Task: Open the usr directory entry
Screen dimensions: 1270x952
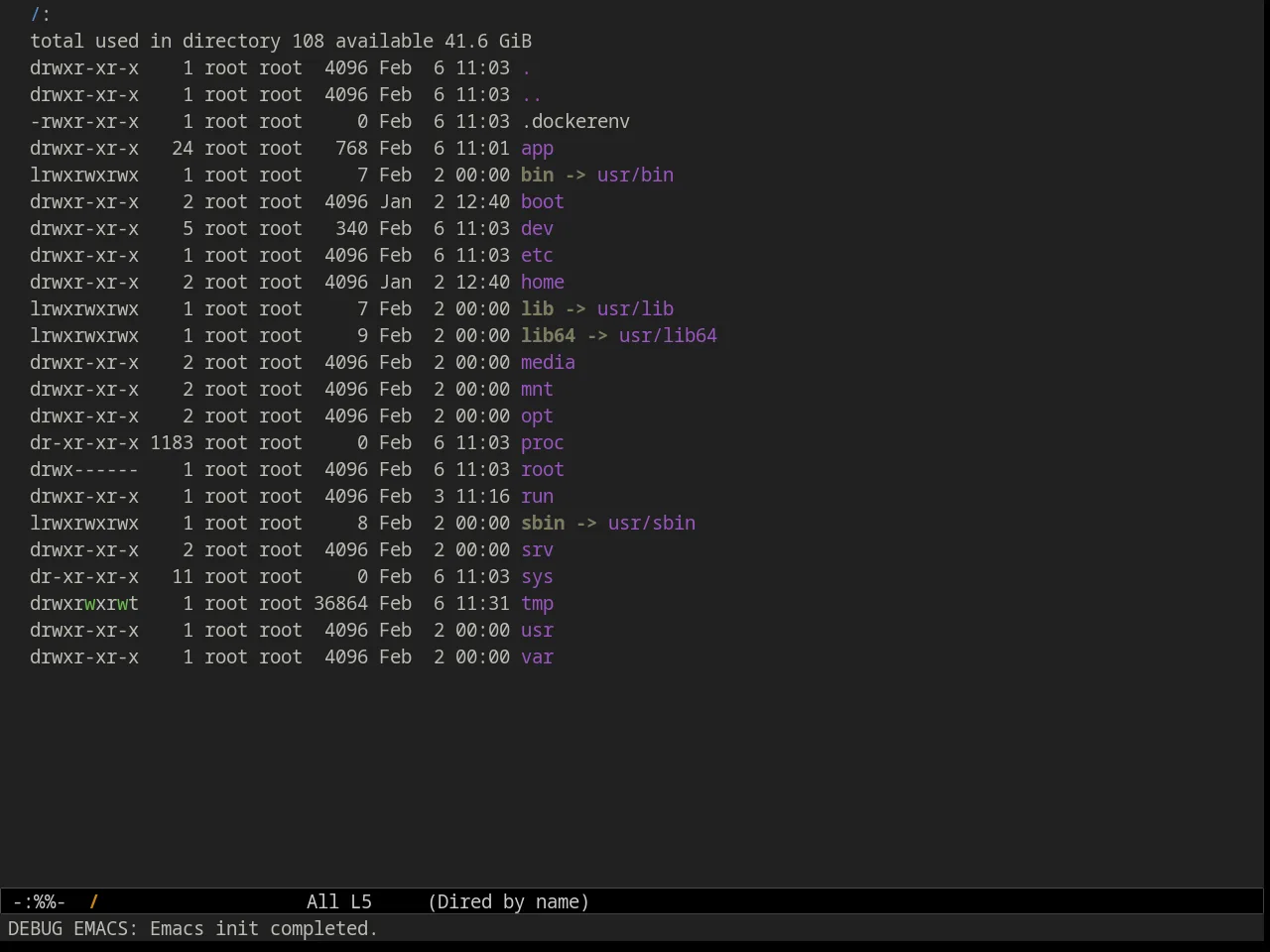Action: click(537, 631)
